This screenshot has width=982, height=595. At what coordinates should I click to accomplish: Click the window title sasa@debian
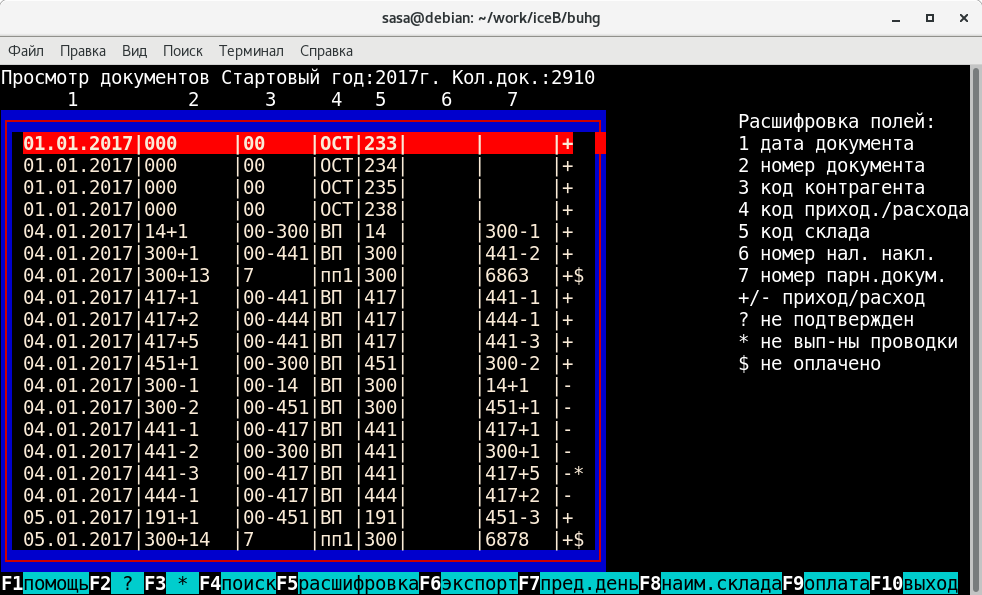tap(491, 18)
